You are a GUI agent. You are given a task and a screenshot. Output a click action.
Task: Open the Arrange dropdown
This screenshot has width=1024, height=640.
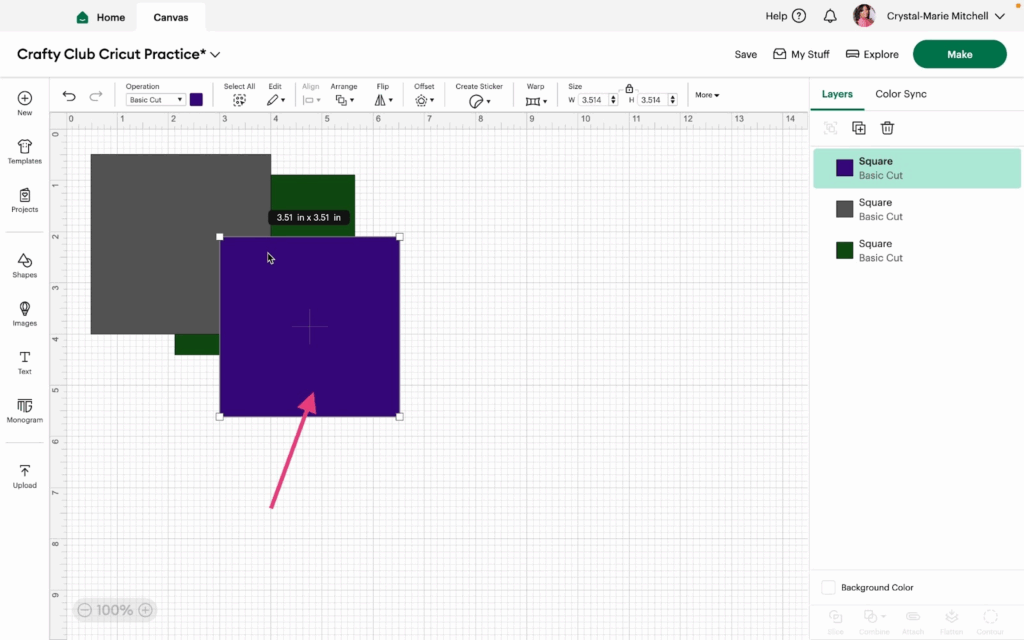click(344, 100)
